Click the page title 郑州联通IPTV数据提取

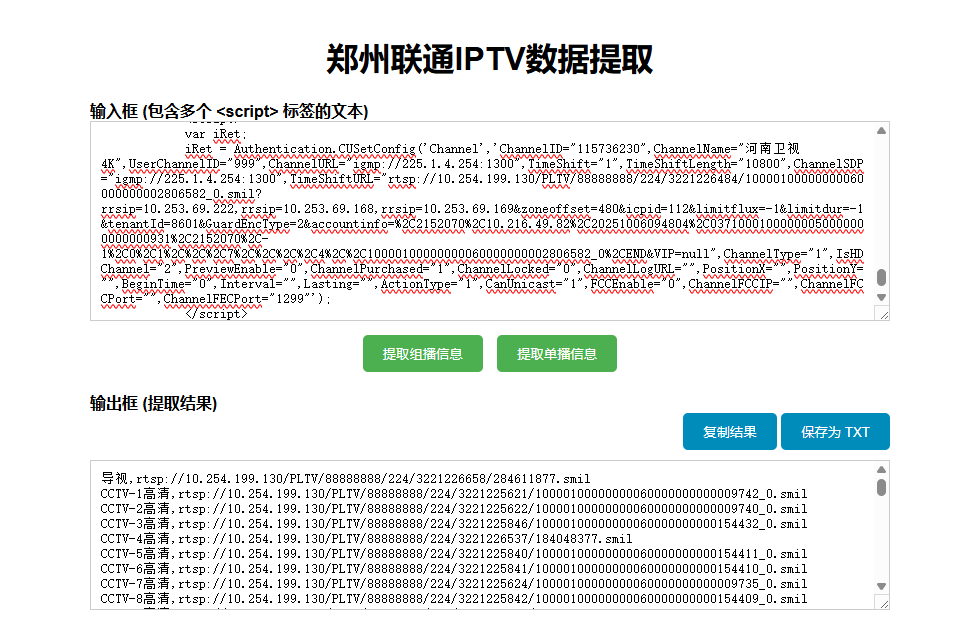[x=487, y=59]
